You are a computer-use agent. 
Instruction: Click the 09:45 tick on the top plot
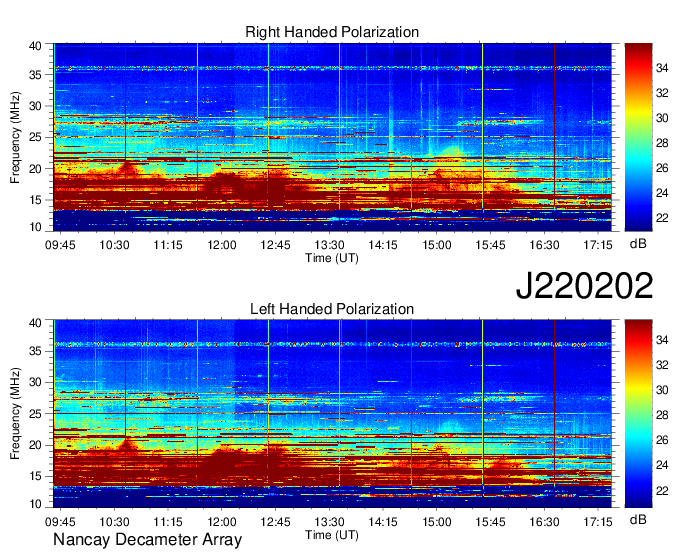(x=60, y=245)
